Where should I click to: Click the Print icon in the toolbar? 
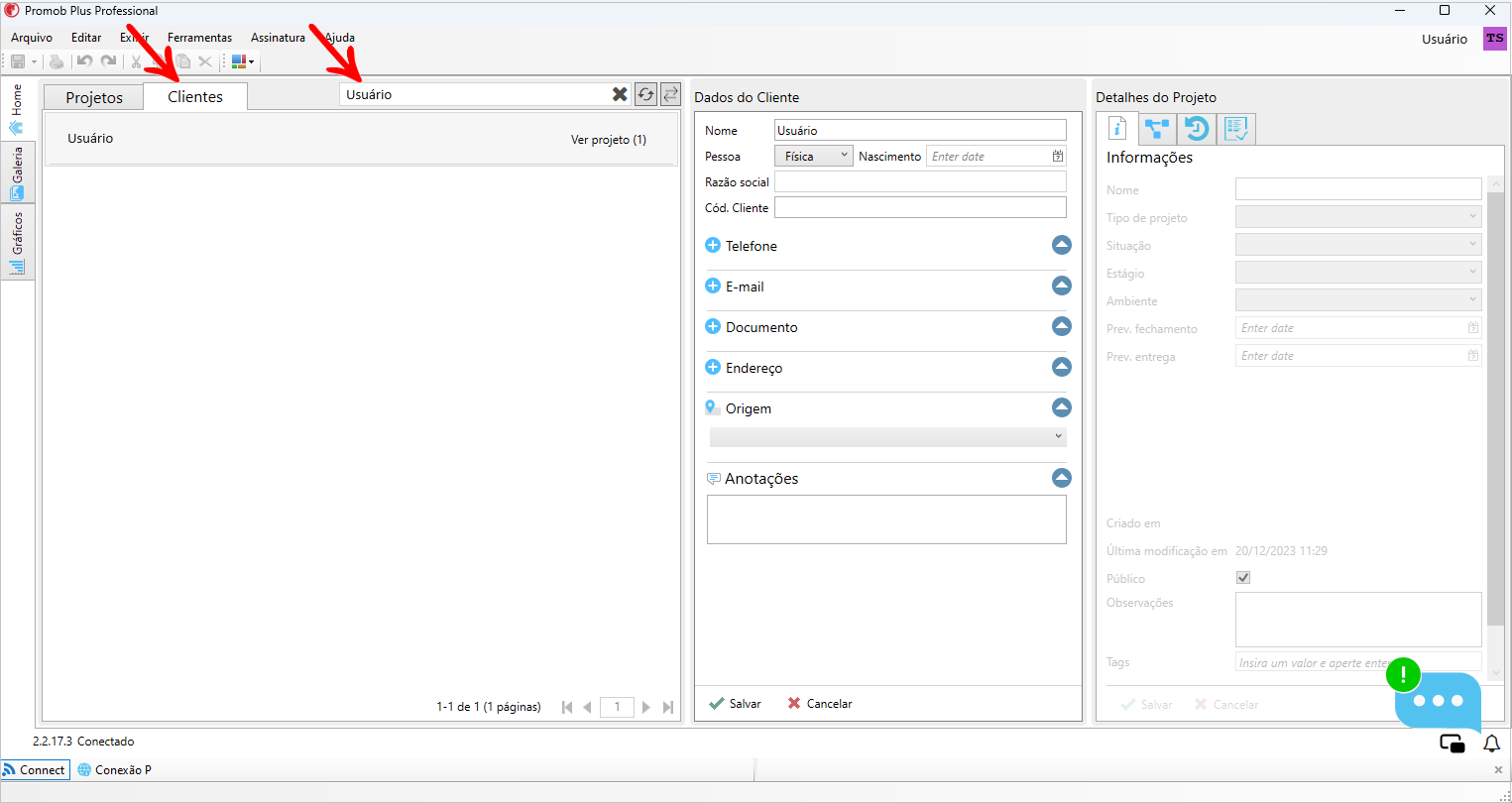point(57,61)
